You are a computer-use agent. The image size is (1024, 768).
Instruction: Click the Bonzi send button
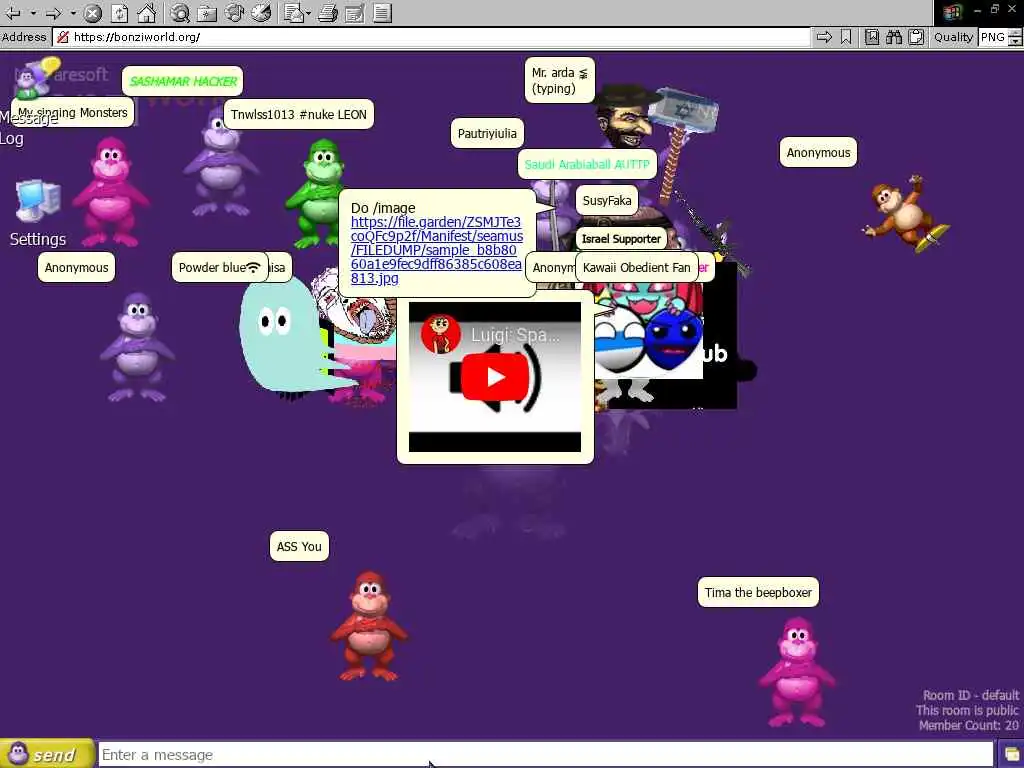(47, 754)
